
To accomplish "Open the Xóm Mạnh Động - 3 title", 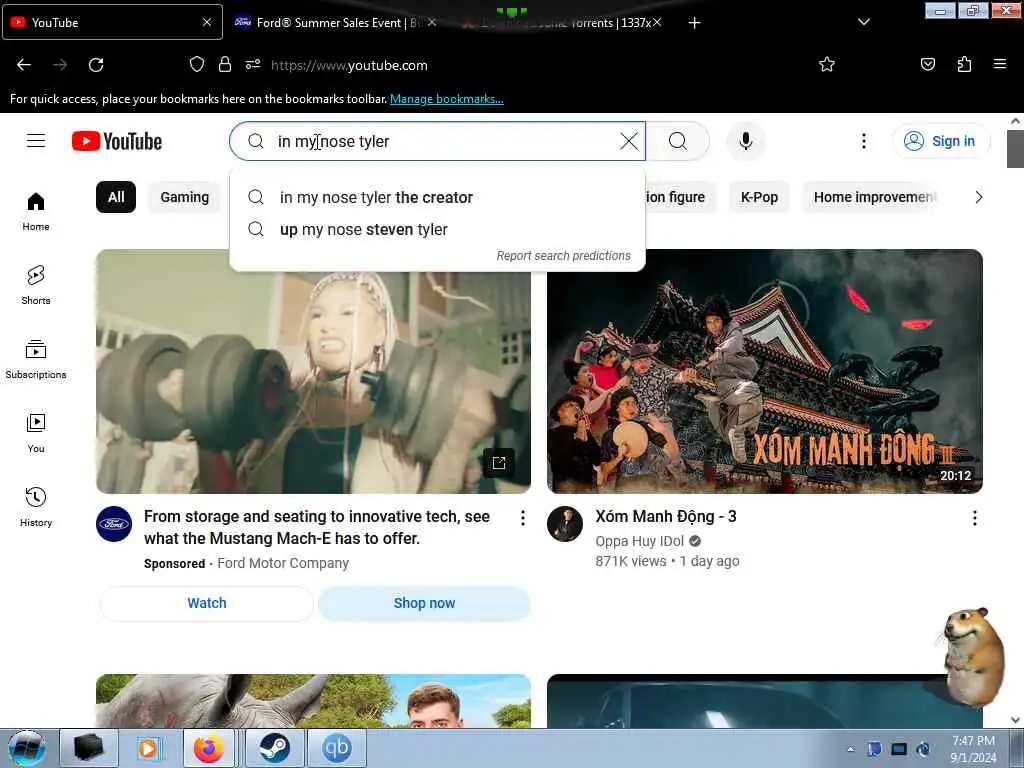I will point(666,517).
